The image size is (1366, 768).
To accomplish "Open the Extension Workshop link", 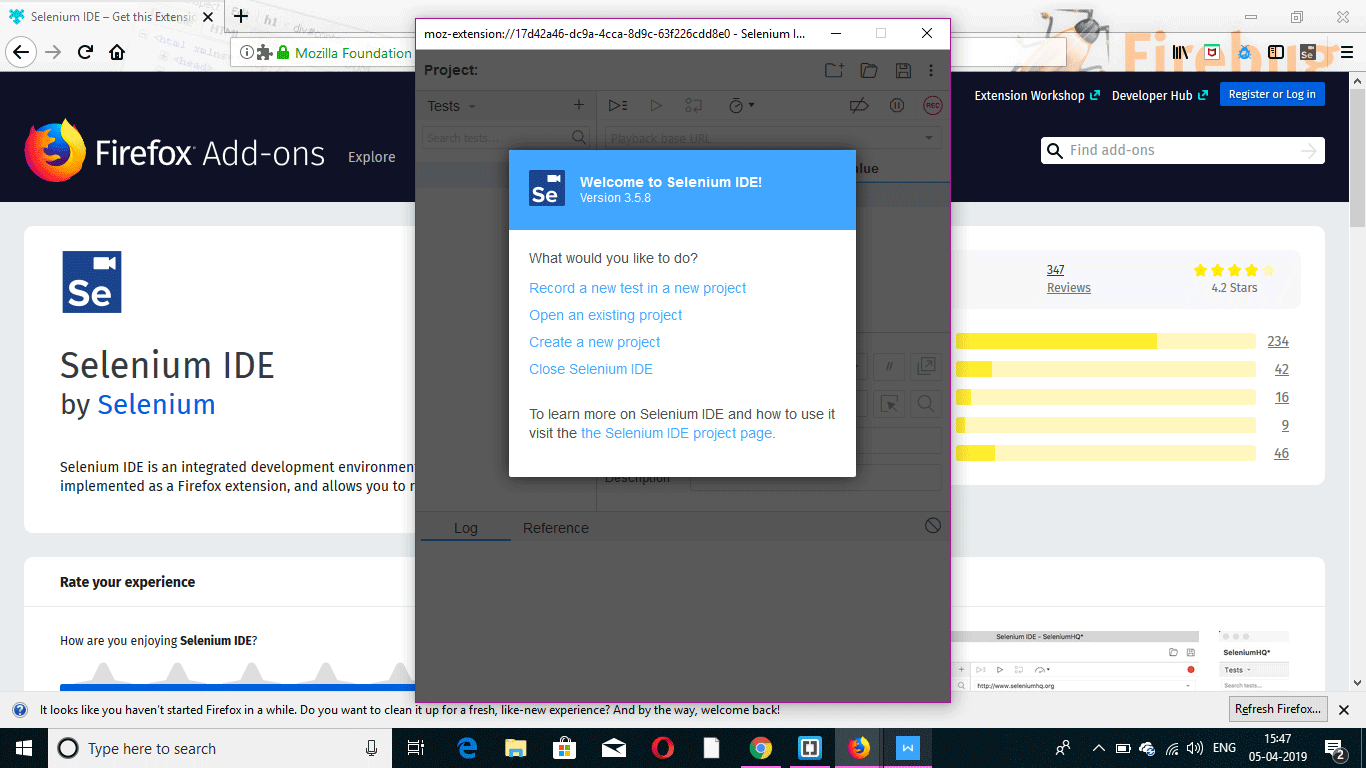I will point(1037,95).
